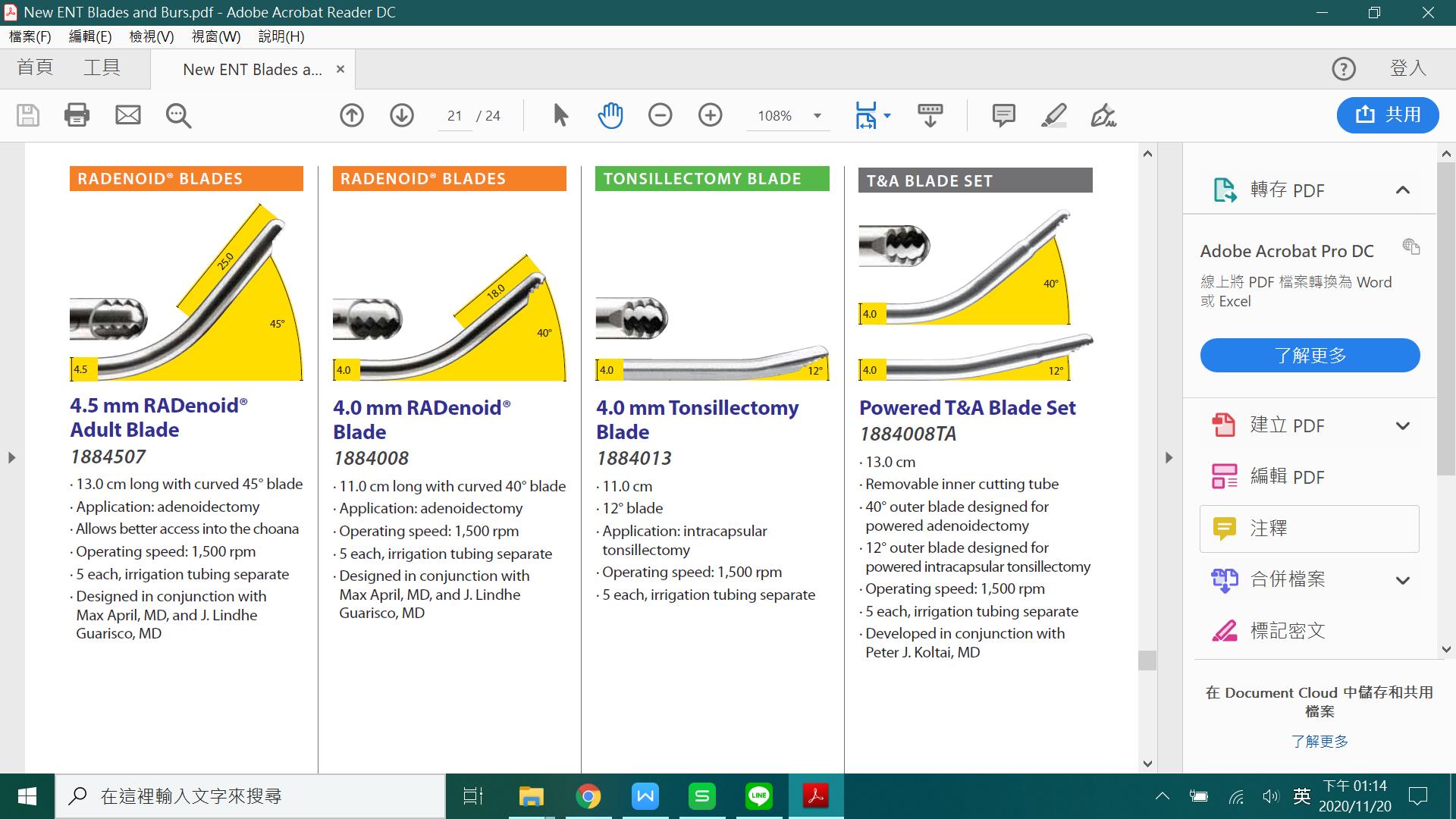Click the document scroll down arrow
This screenshot has width=1456, height=819.
pos(1147,764)
